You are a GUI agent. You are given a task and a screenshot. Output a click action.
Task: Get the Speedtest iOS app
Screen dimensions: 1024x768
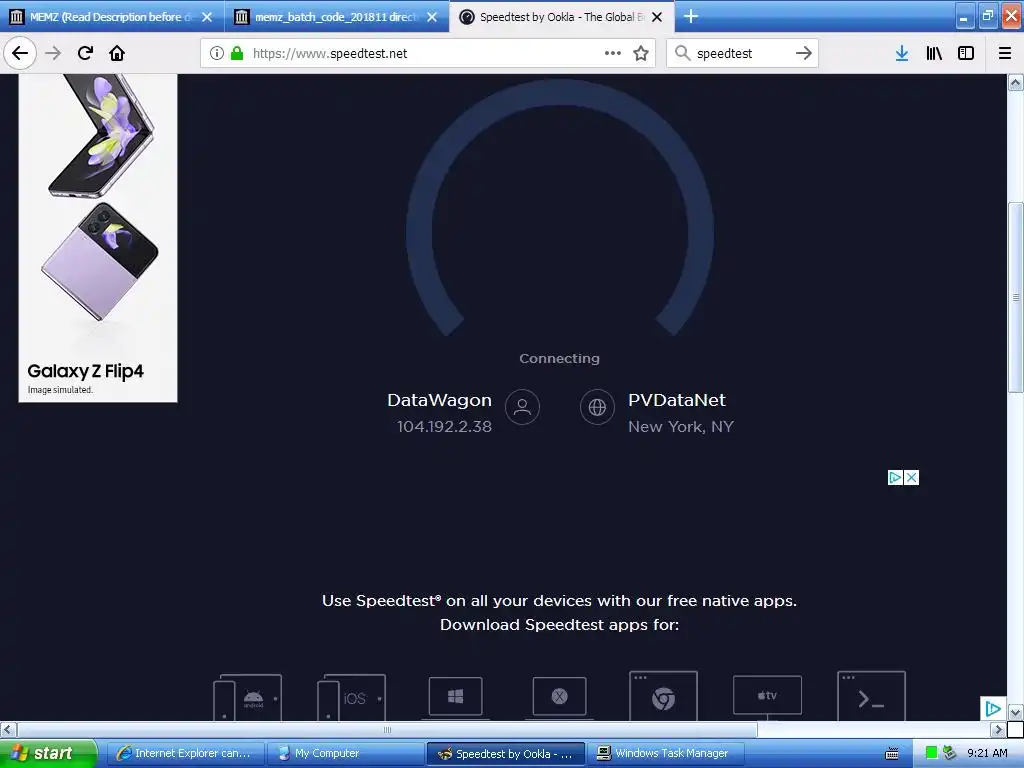pos(351,697)
